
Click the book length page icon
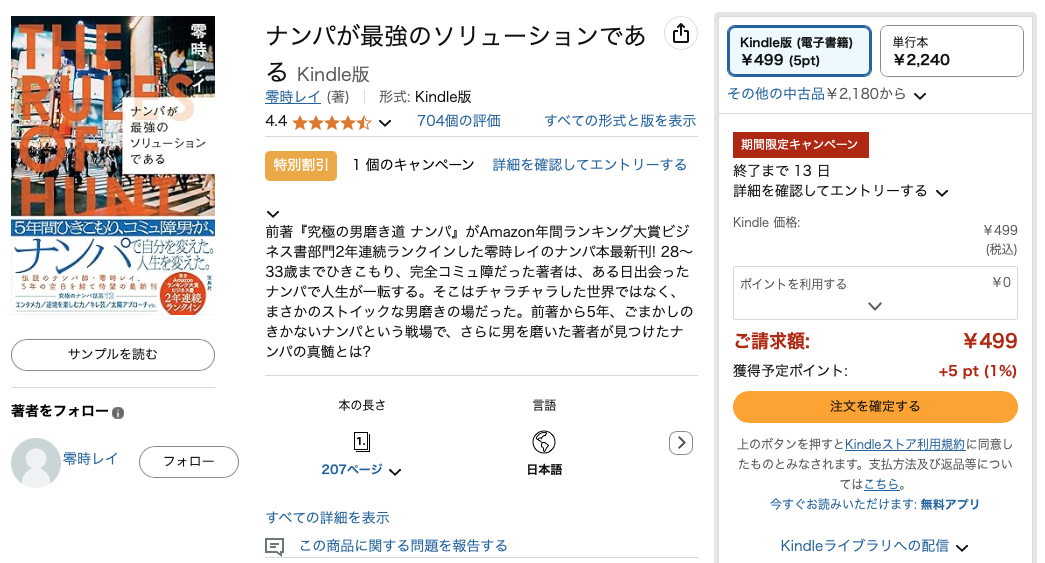click(x=361, y=442)
